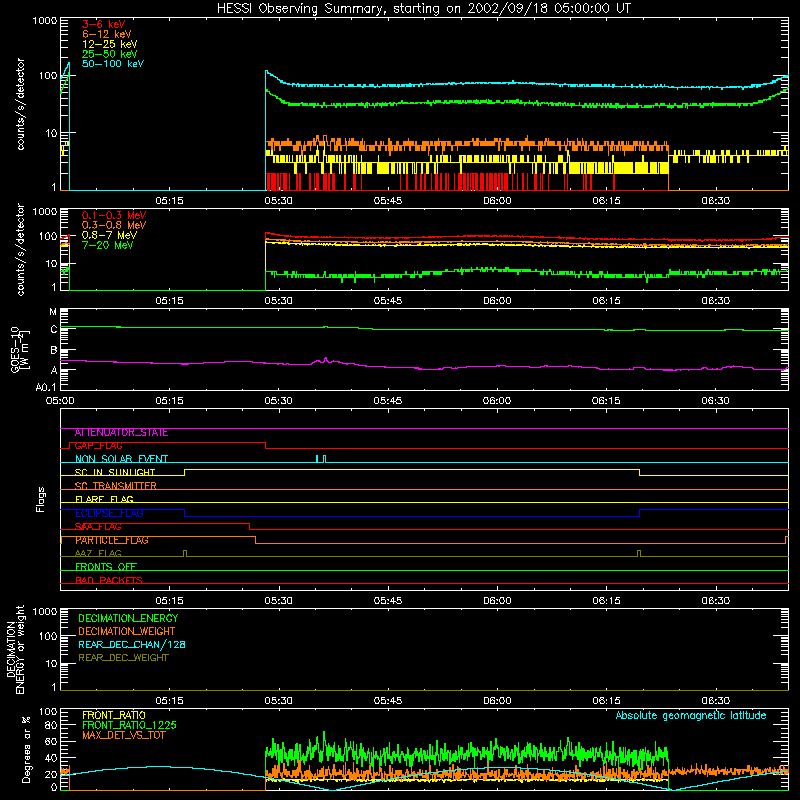Click the green FRONT_RATIO_1225 legend label
Screen dimensions: 800x800
tap(129, 725)
